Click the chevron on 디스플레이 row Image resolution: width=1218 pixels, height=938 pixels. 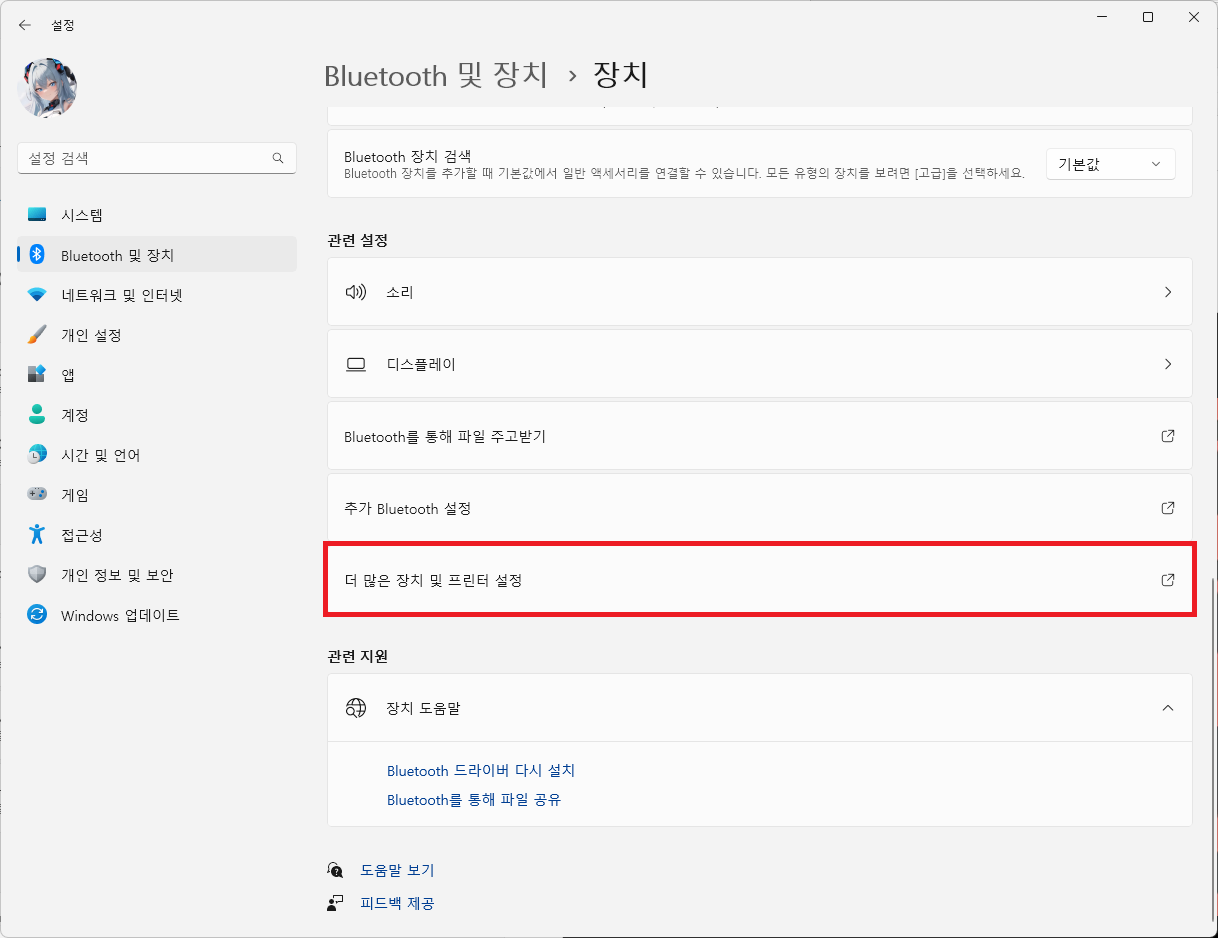tap(1168, 364)
